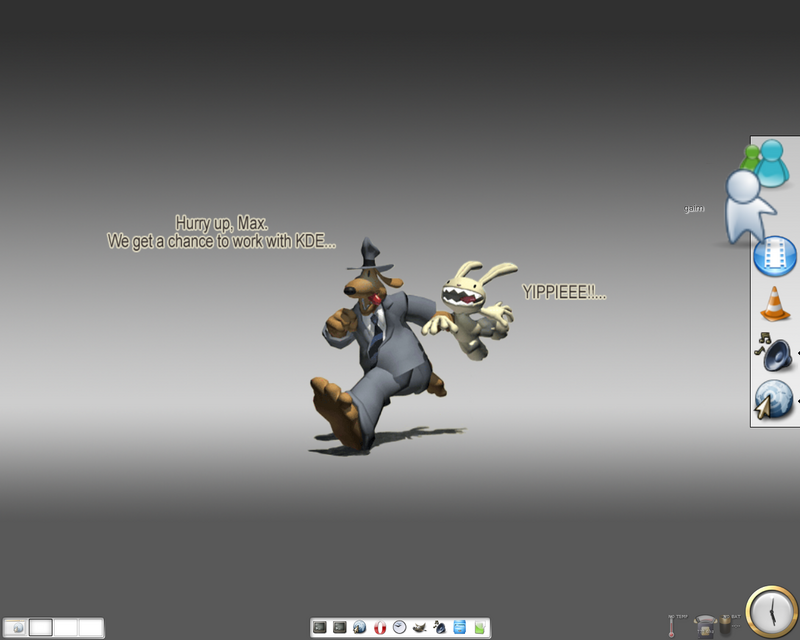Open the speaker with music notes in side dock
Viewport: 800px width, 640px height.
[774, 352]
